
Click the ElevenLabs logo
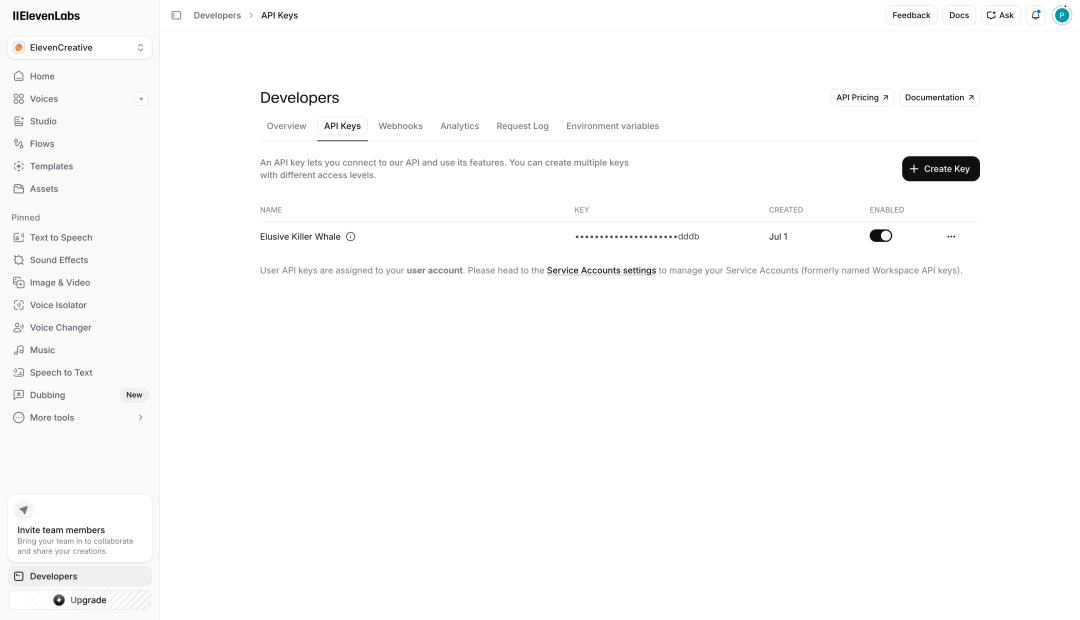click(x=46, y=15)
